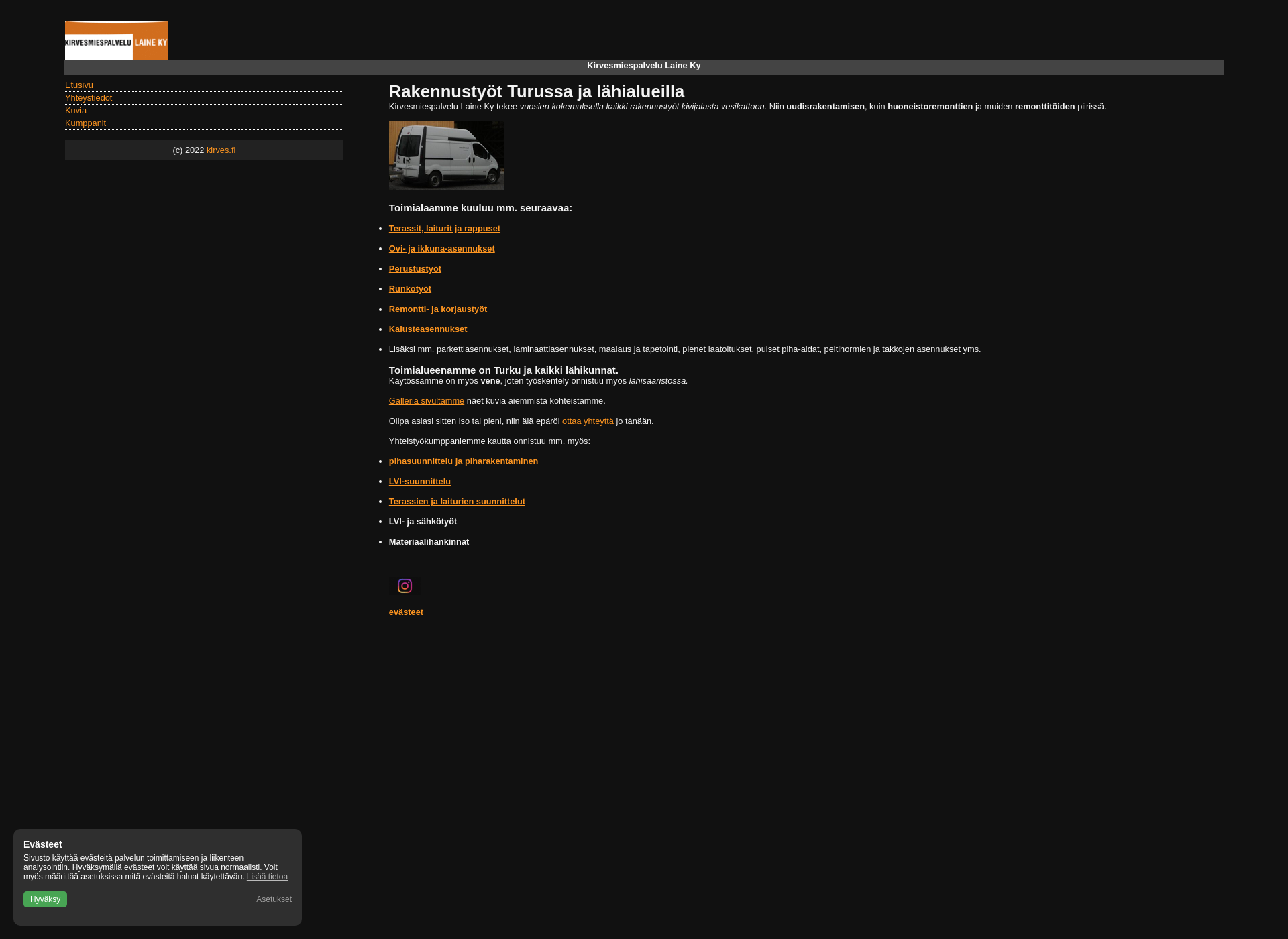
Task: Open Etusivu navigation link
Action: [79, 84]
